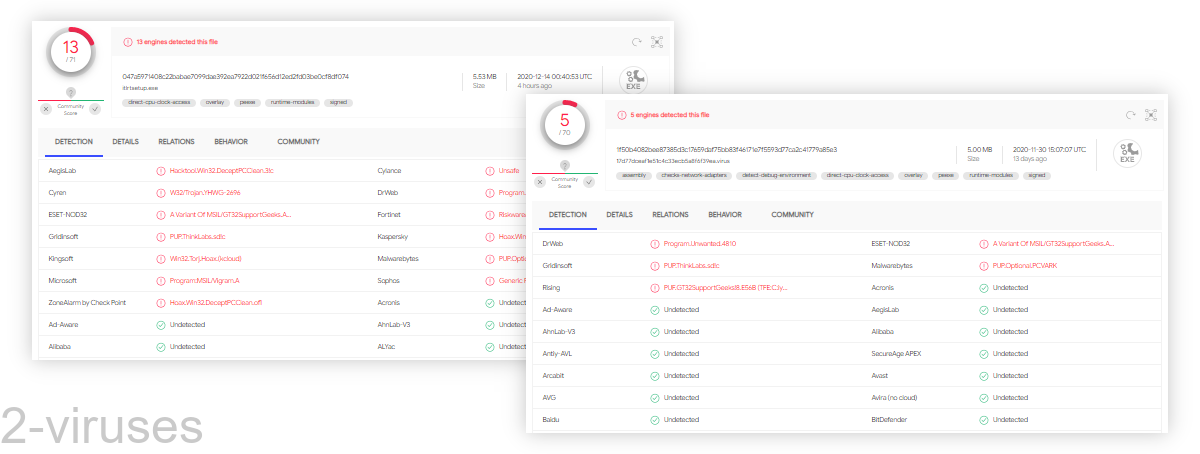Click the 'peexe' tag in the 13/71 report
The height and width of the screenshot is (454, 1200).
tap(247, 102)
